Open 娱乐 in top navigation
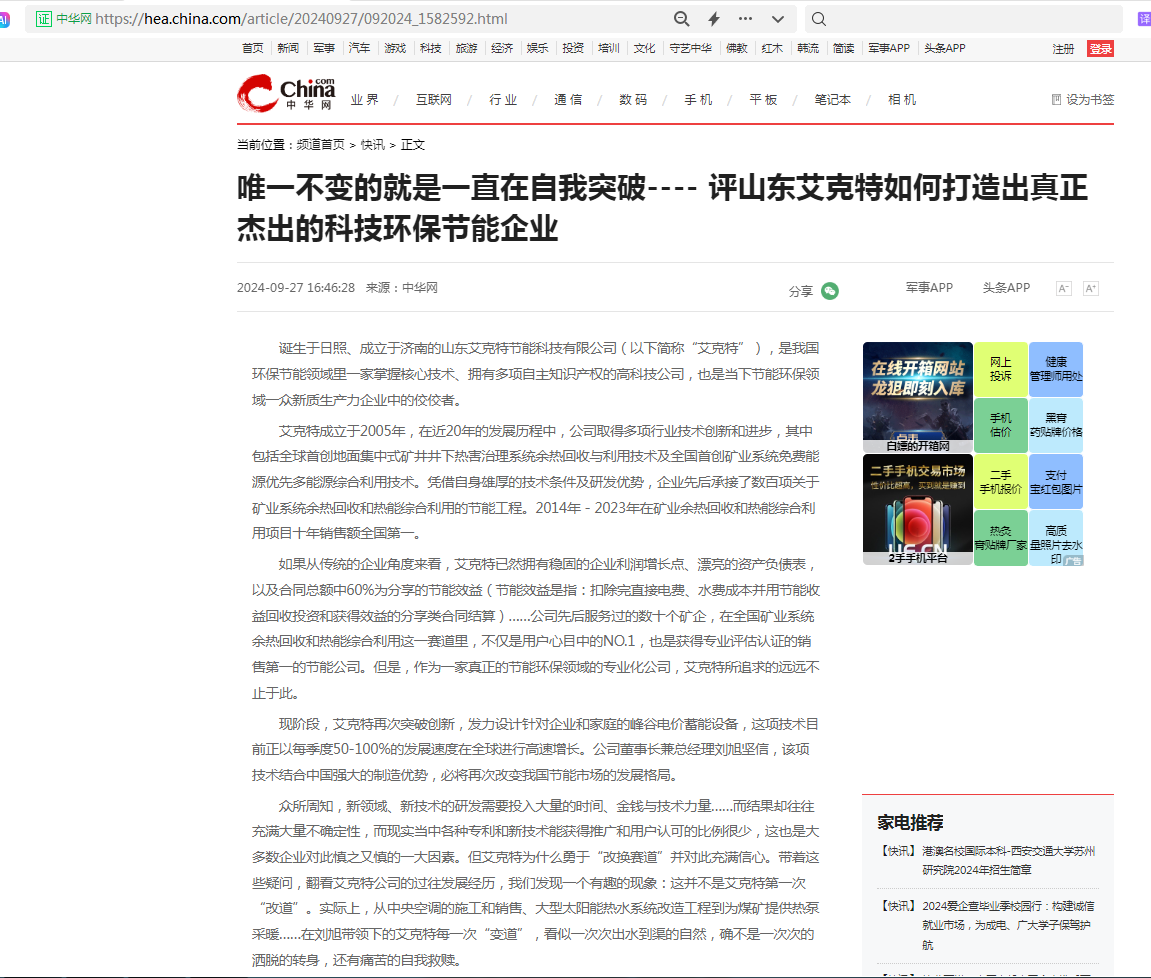The image size is (1151, 978). click(x=537, y=48)
